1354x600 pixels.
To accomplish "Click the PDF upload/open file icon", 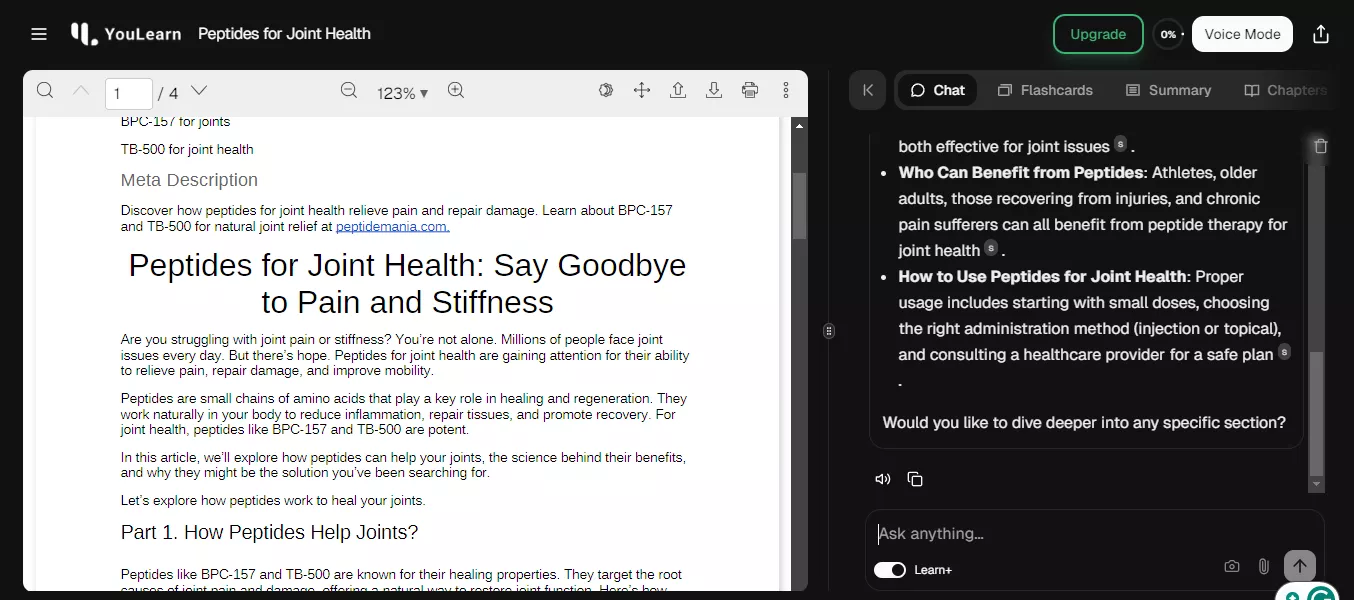I will 678,91.
